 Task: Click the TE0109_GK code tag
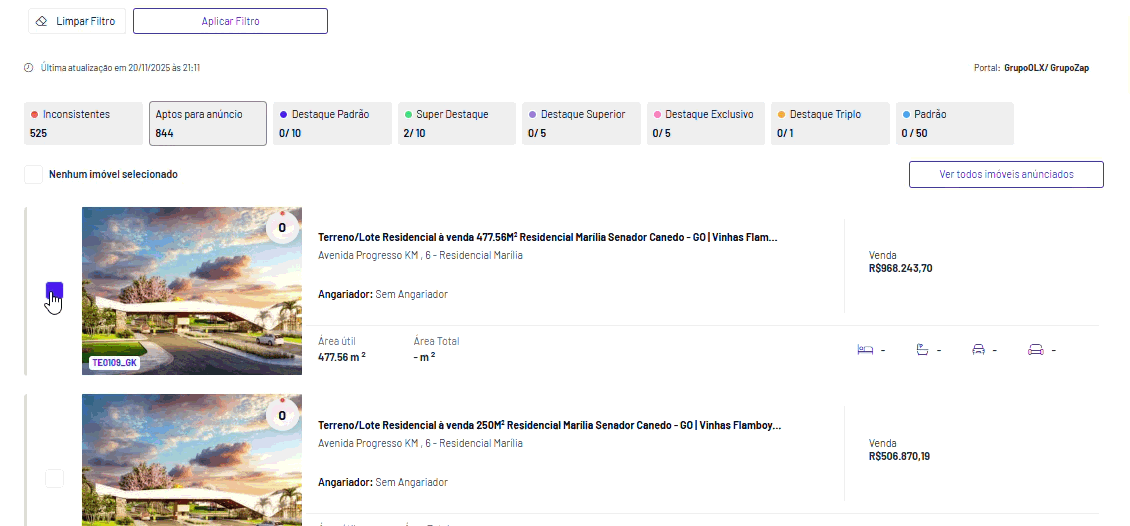click(114, 363)
